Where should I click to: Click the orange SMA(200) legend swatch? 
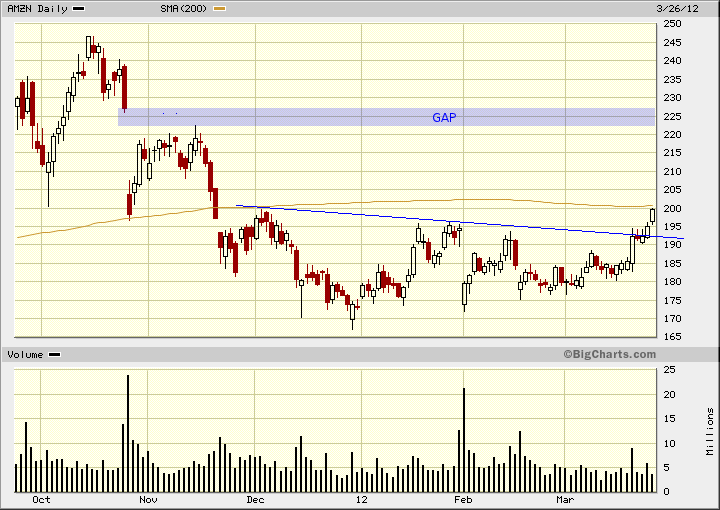tap(219, 9)
